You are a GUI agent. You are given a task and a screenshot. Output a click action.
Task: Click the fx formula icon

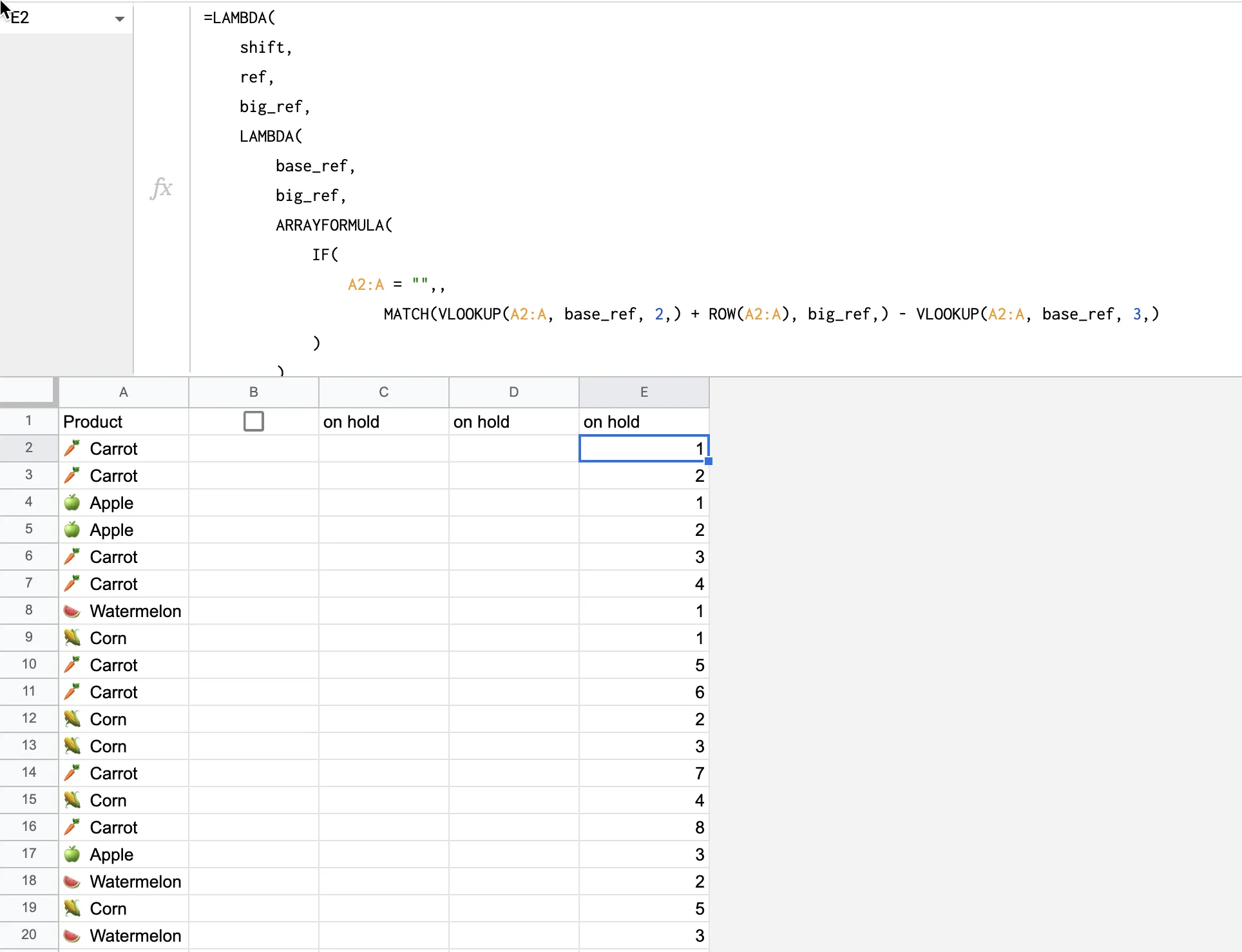tap(161, 188)
